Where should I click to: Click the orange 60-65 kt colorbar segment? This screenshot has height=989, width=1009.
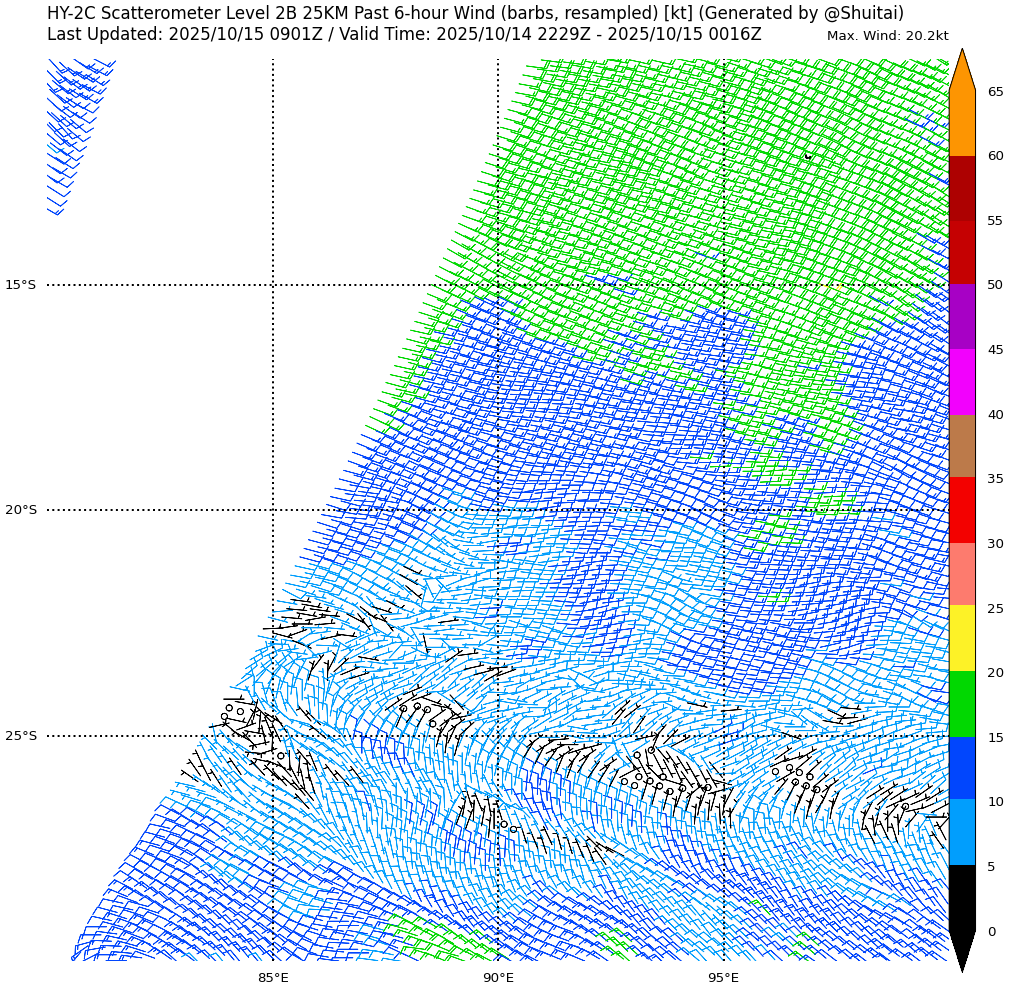point(961,123)
